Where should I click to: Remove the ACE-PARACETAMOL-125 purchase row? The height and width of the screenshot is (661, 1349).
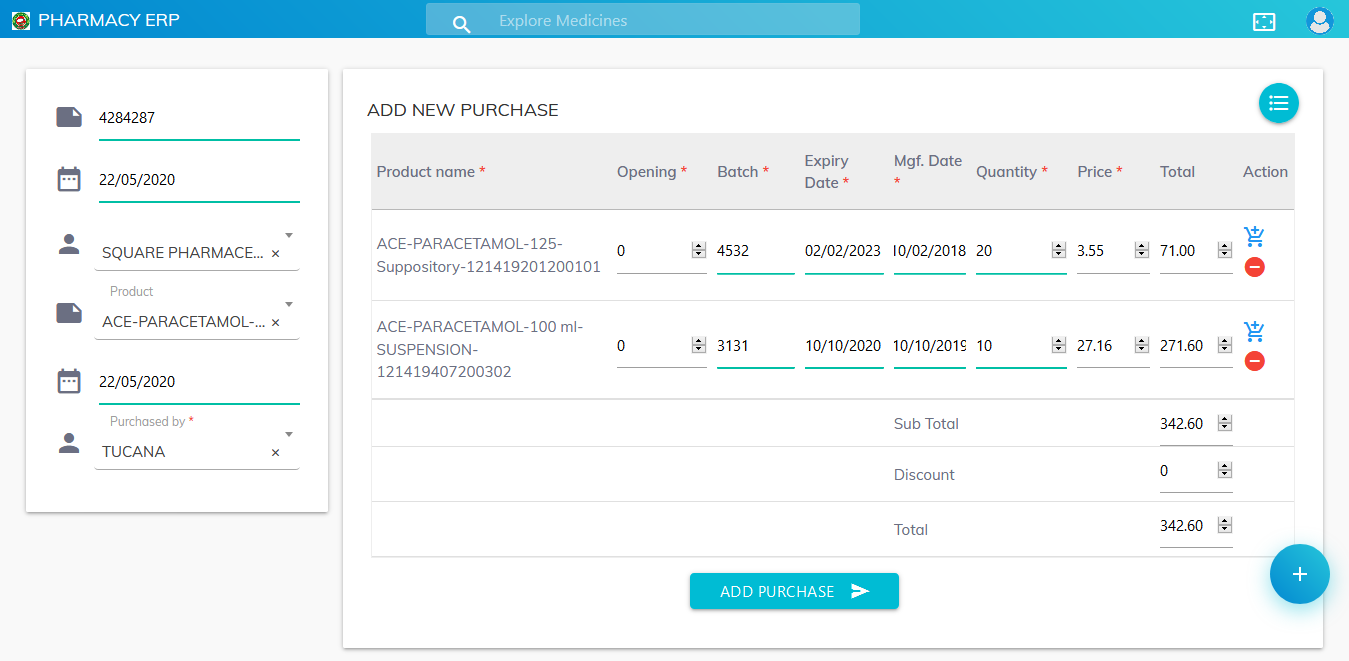1254,267
